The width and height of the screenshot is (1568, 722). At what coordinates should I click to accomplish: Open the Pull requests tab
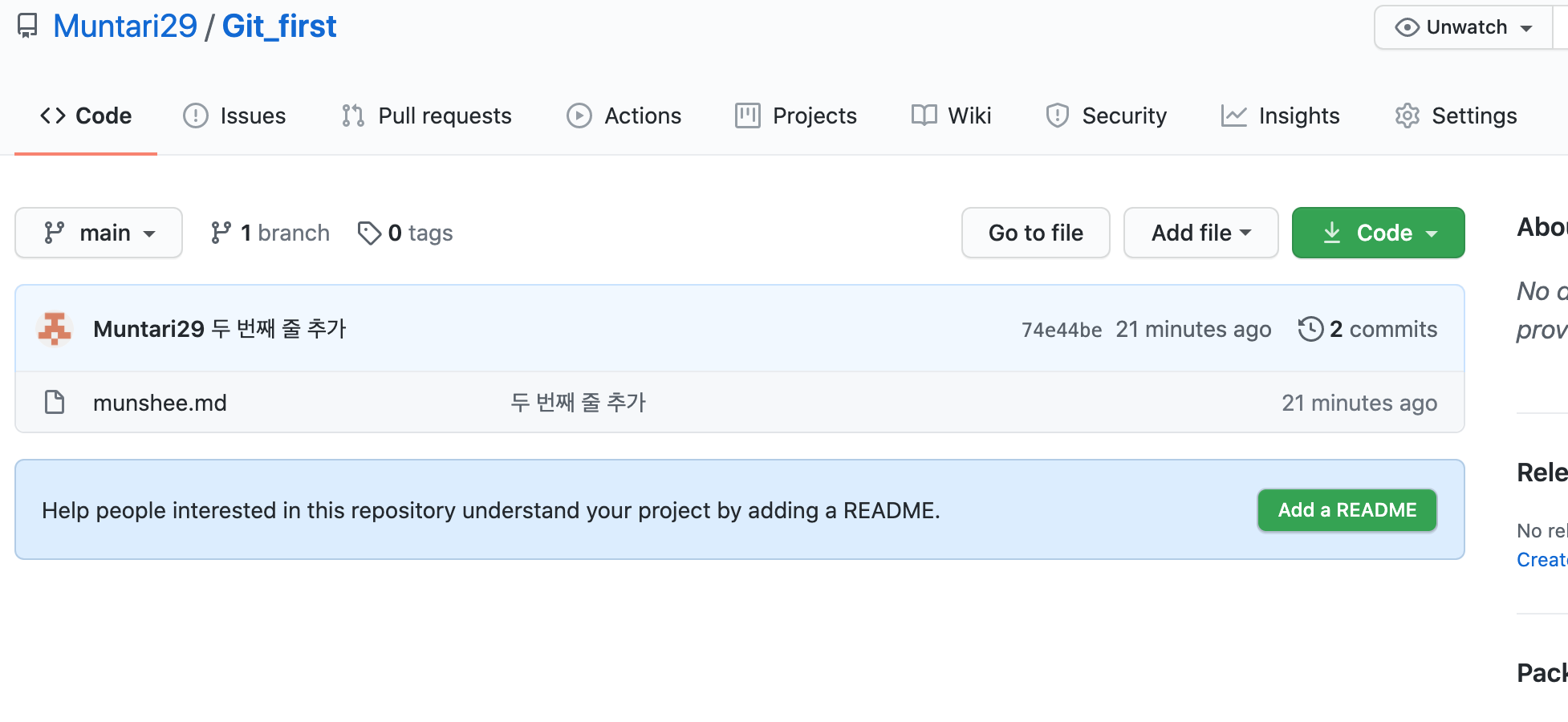(426, 116)
